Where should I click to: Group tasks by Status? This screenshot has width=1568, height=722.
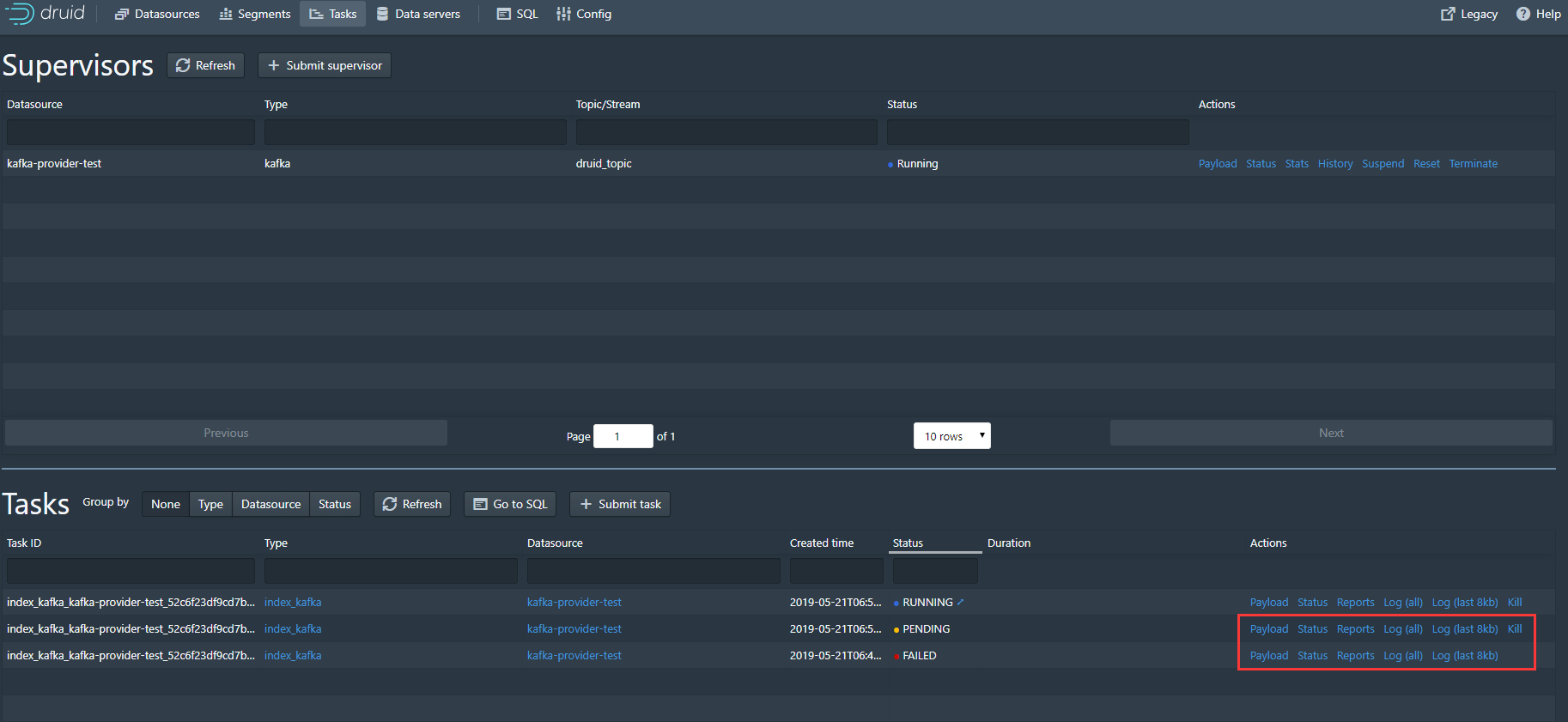(x=335, y=504)
